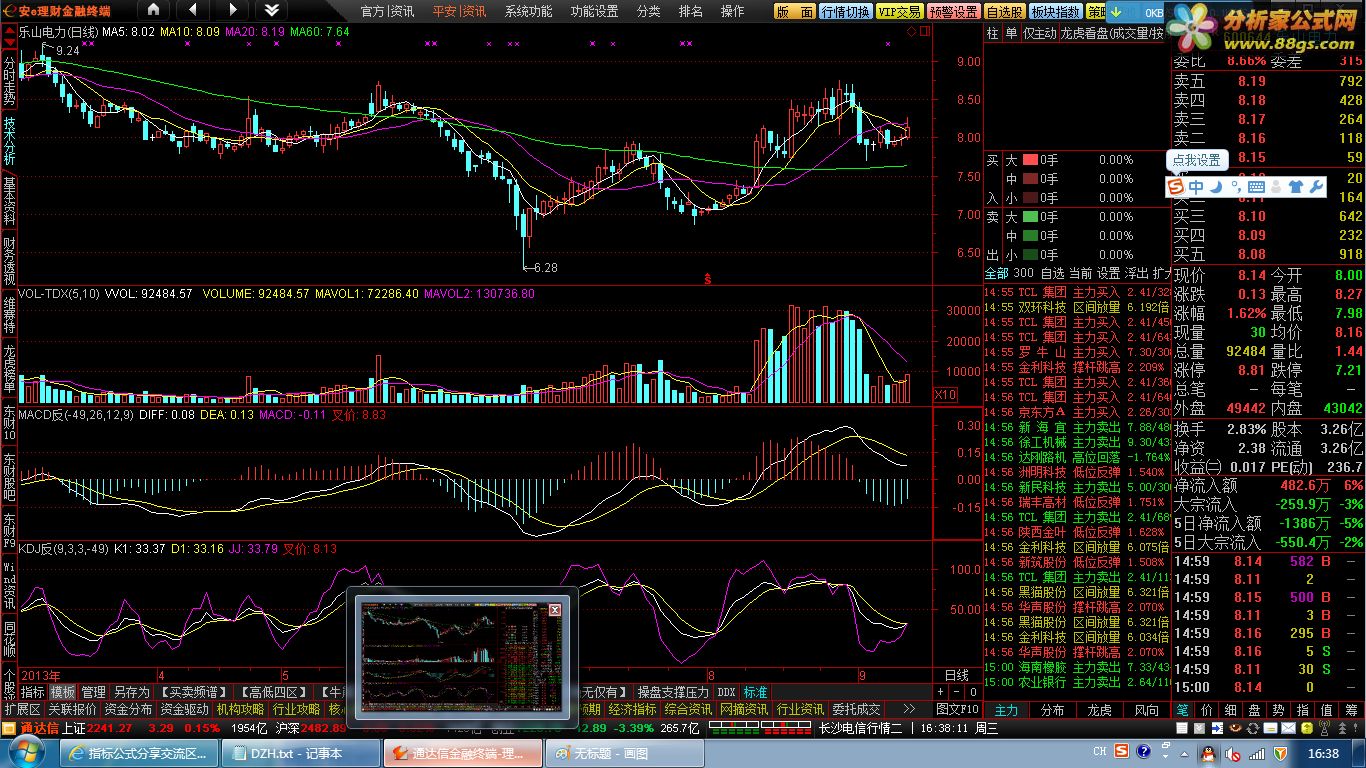Click the Sogou S logo on IME bar
Screen dimensions: 1366x768
click(x=1177, y=187)
